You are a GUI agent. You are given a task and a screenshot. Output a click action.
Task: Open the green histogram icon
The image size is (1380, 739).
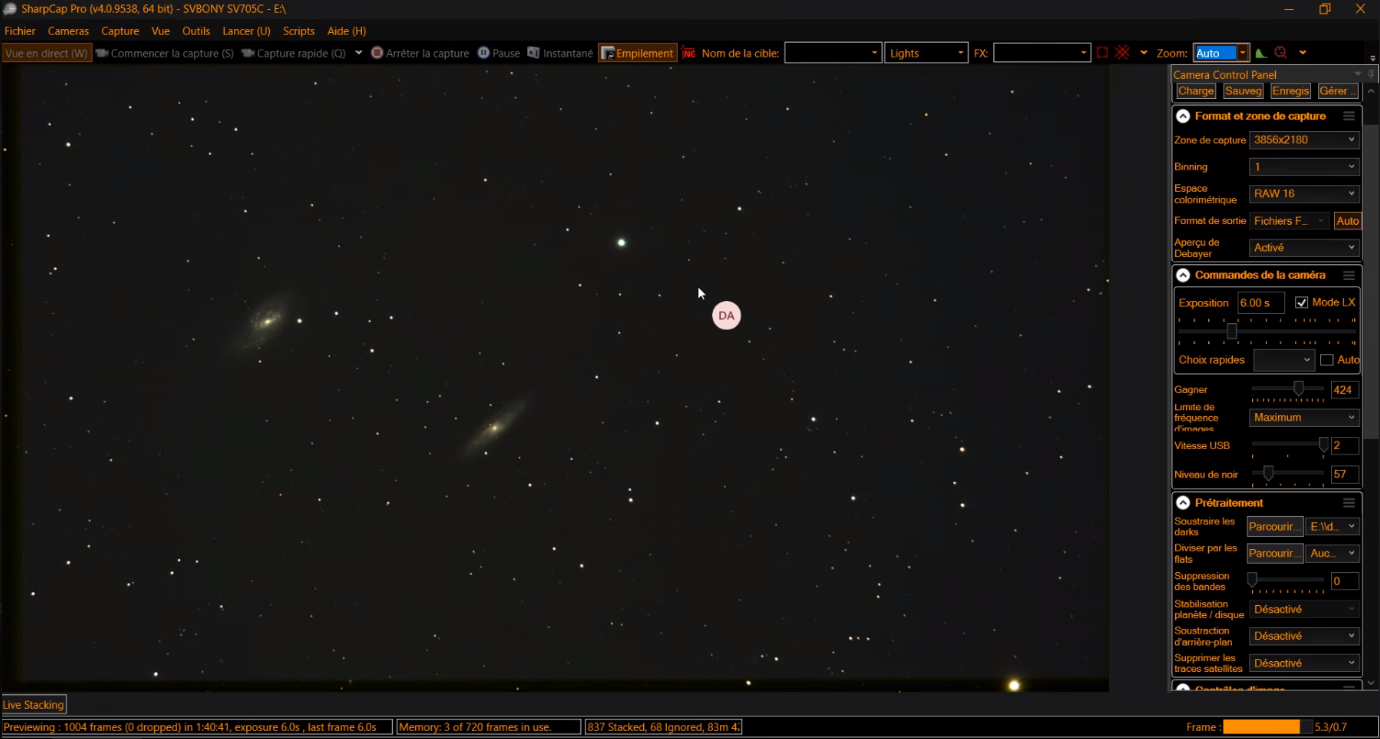click(x=1261, y=53)
